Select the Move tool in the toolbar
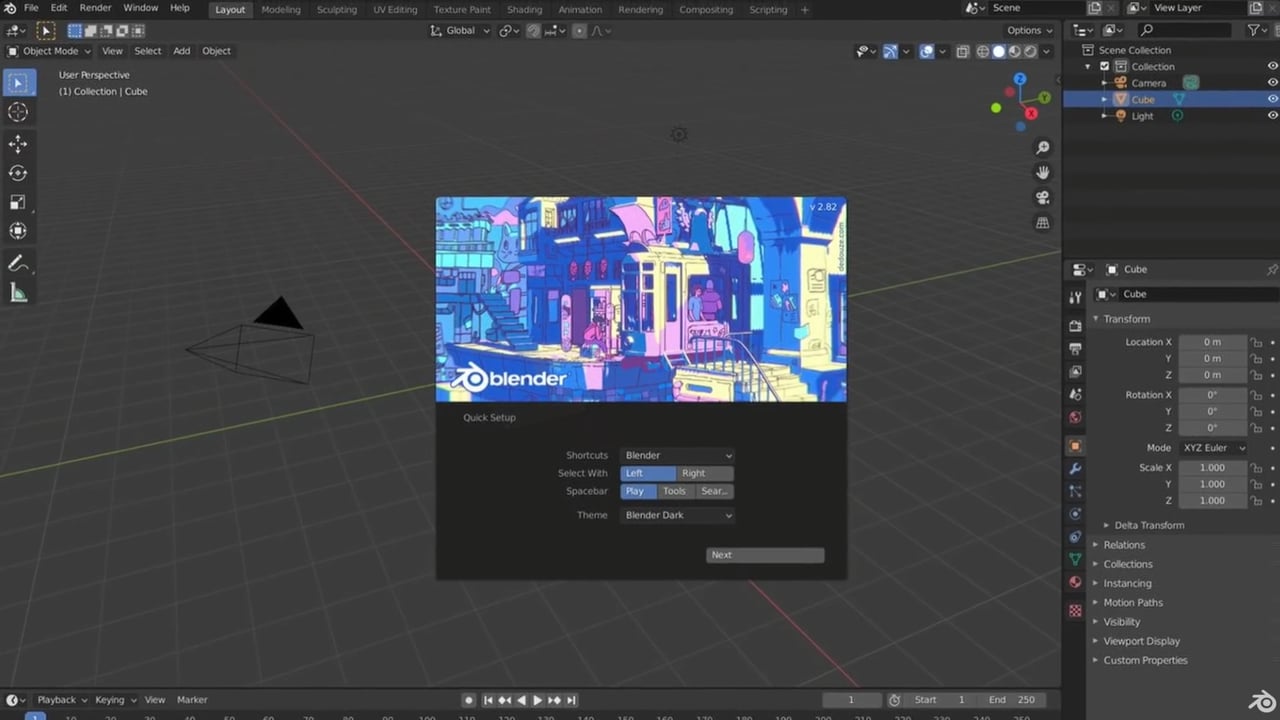This screenshot has width=1280, height=720. coord(19,143)
